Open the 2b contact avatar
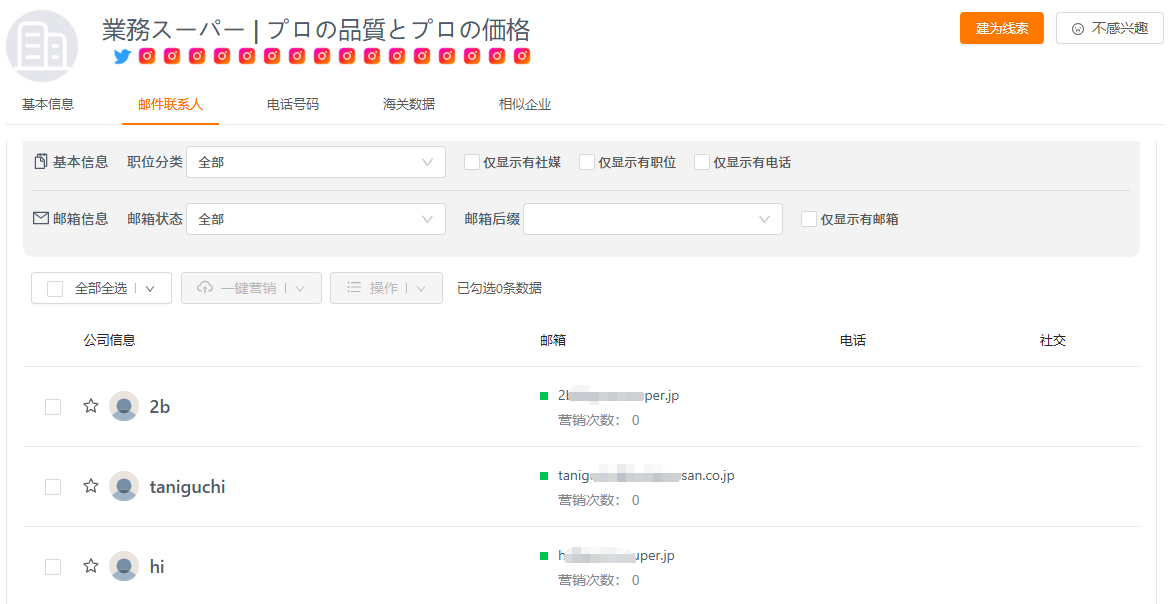The height and width of the screenshot is (604, 1174). (124, 406)
